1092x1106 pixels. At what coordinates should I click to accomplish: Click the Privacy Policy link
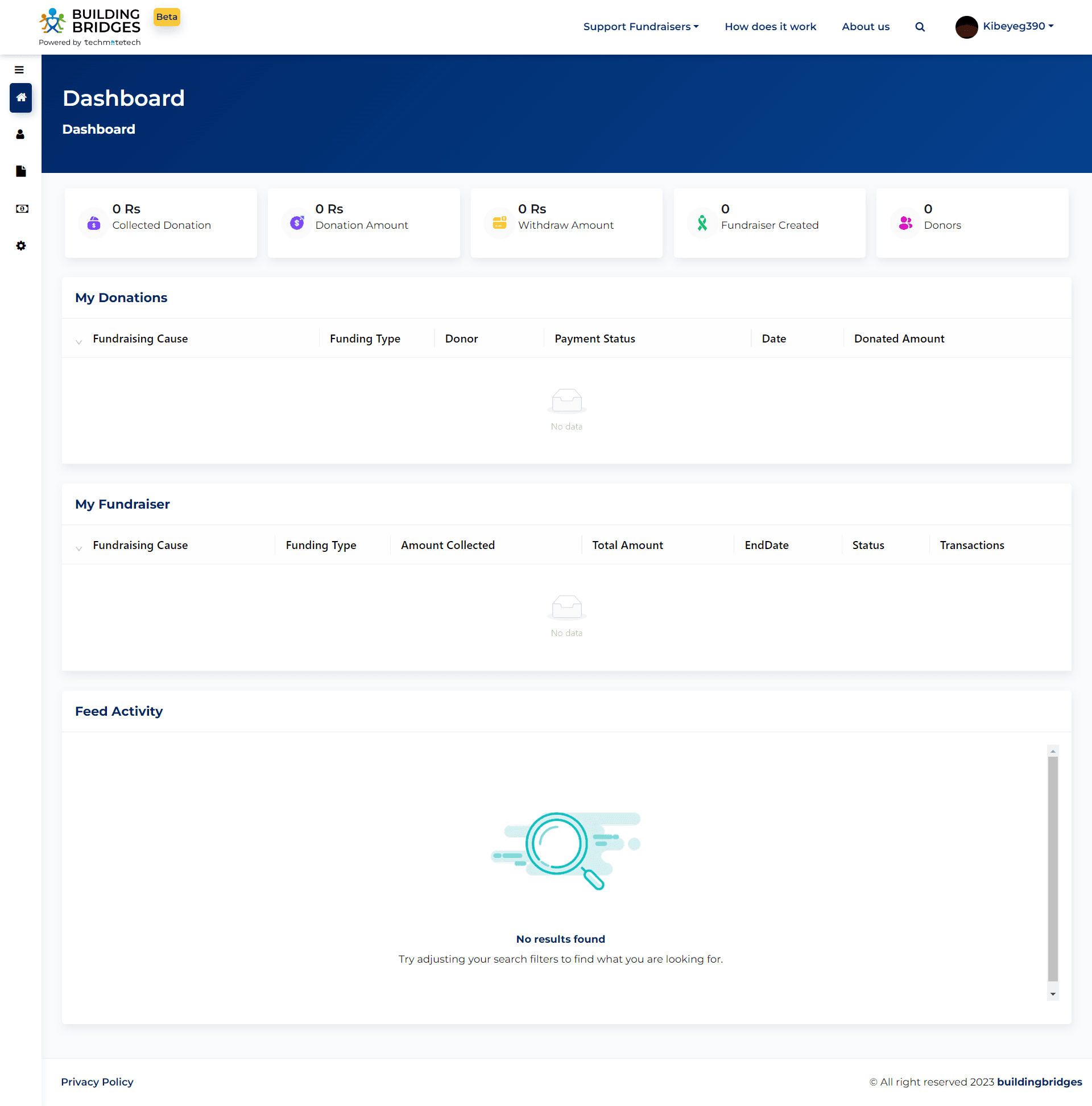click(x=97, y=1082)
